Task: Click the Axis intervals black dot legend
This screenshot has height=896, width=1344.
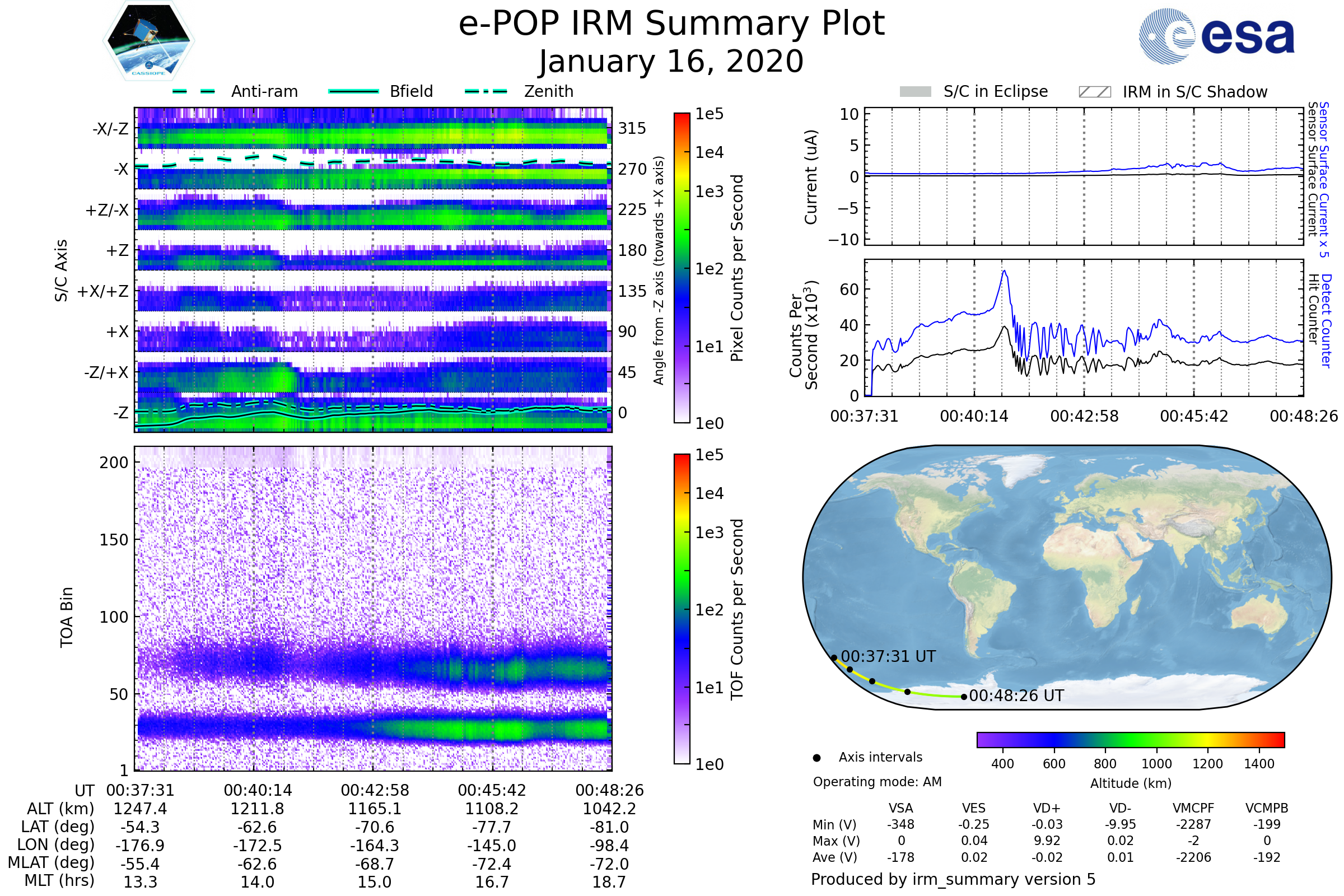Action: click(816, 758)
